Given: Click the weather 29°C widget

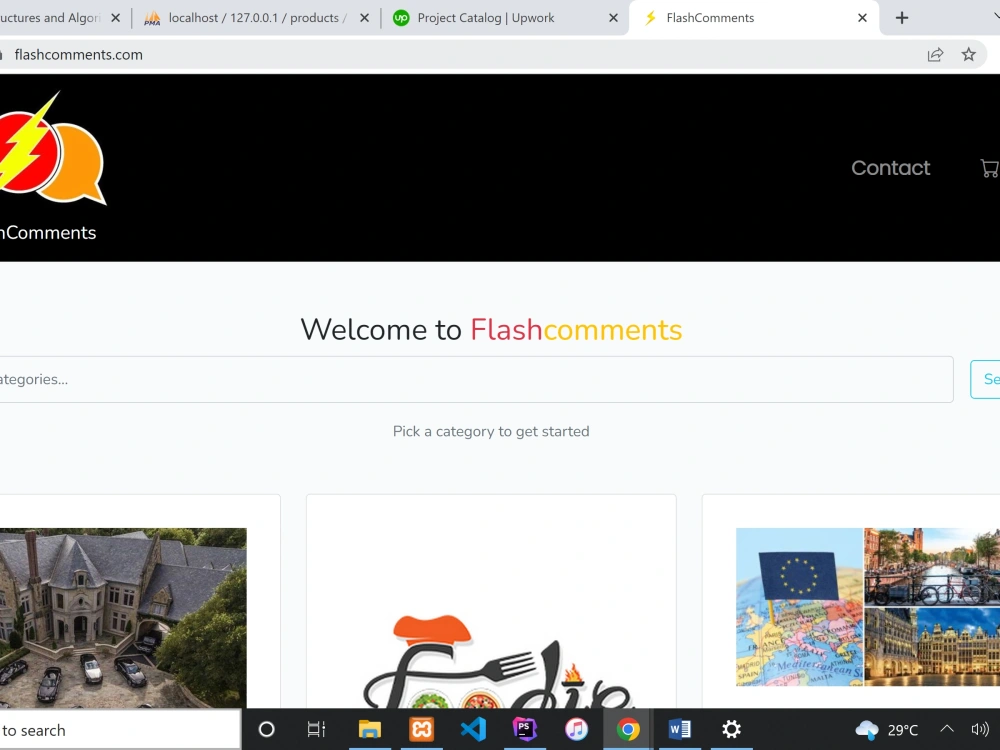Looking at the screenshot, I should click(x=887, y=730).
